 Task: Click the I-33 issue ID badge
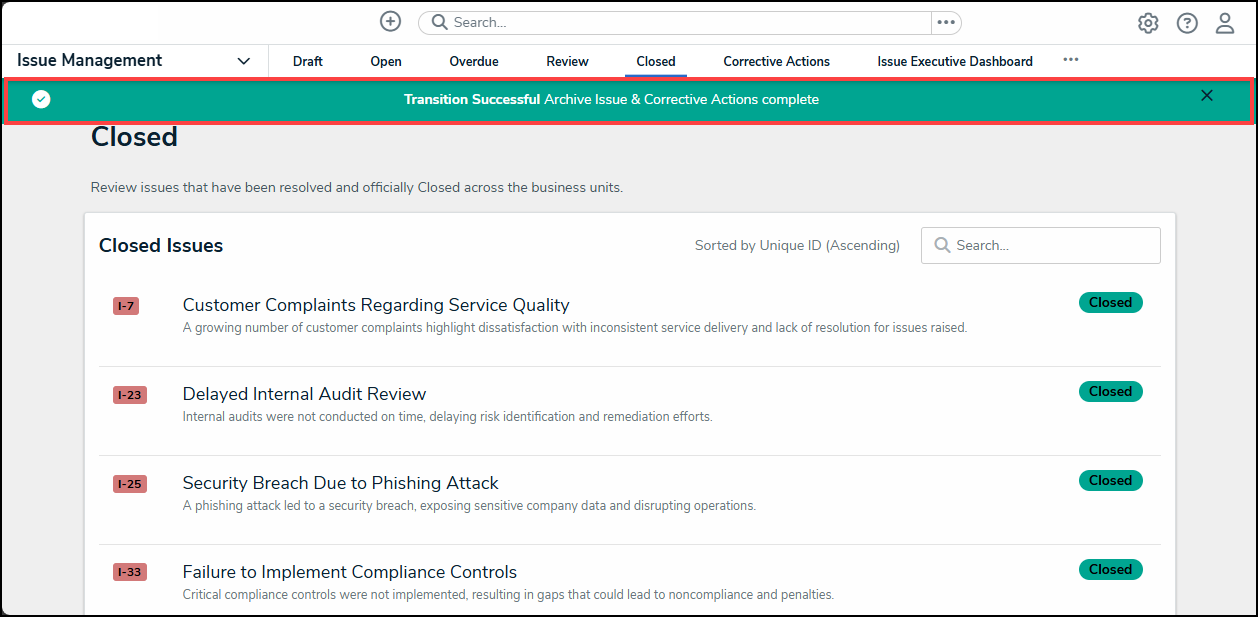130,573
